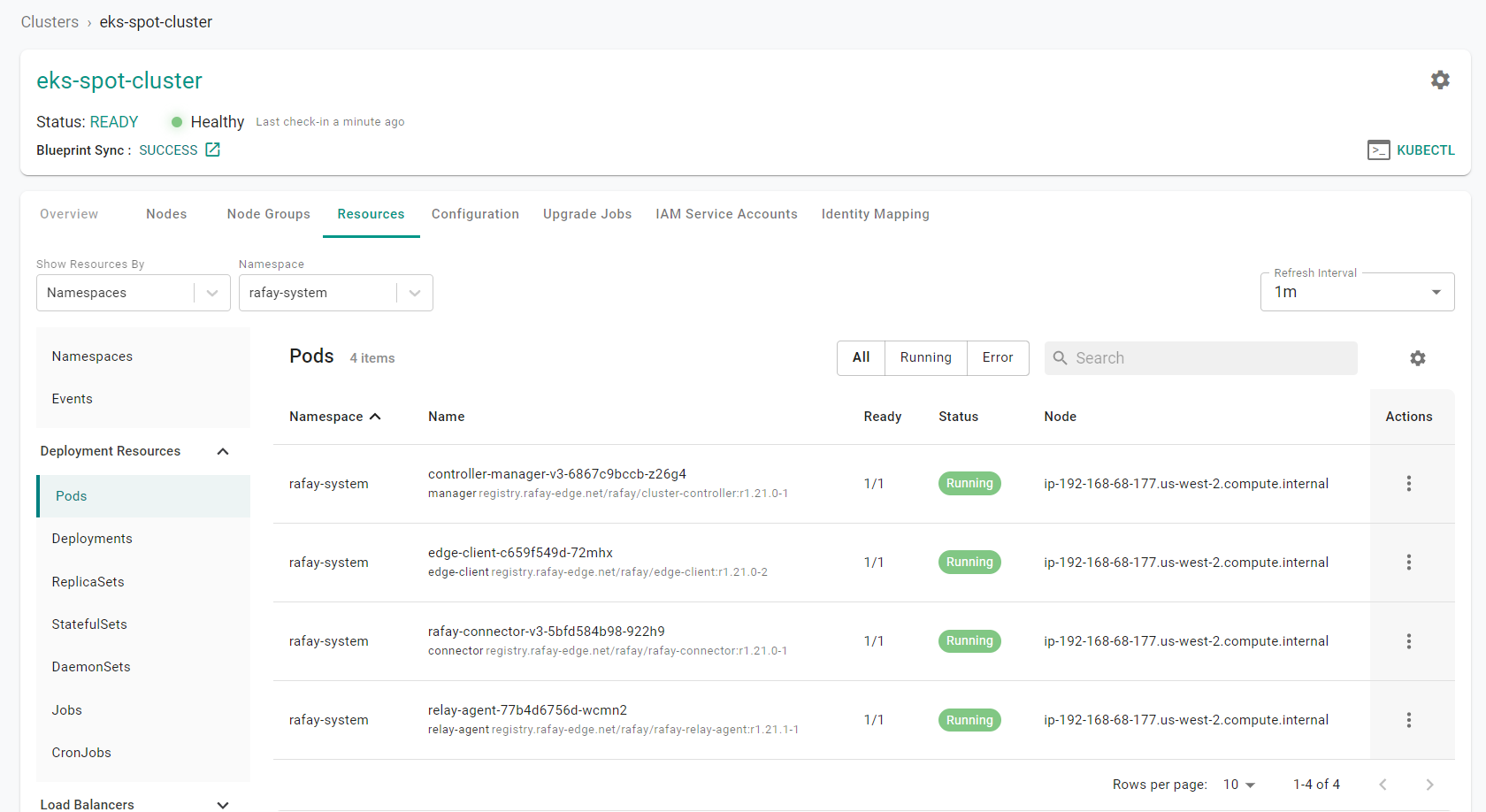Open Pods table settings gear
This screenshot has width=1486, height=812.
(1418, 358)
